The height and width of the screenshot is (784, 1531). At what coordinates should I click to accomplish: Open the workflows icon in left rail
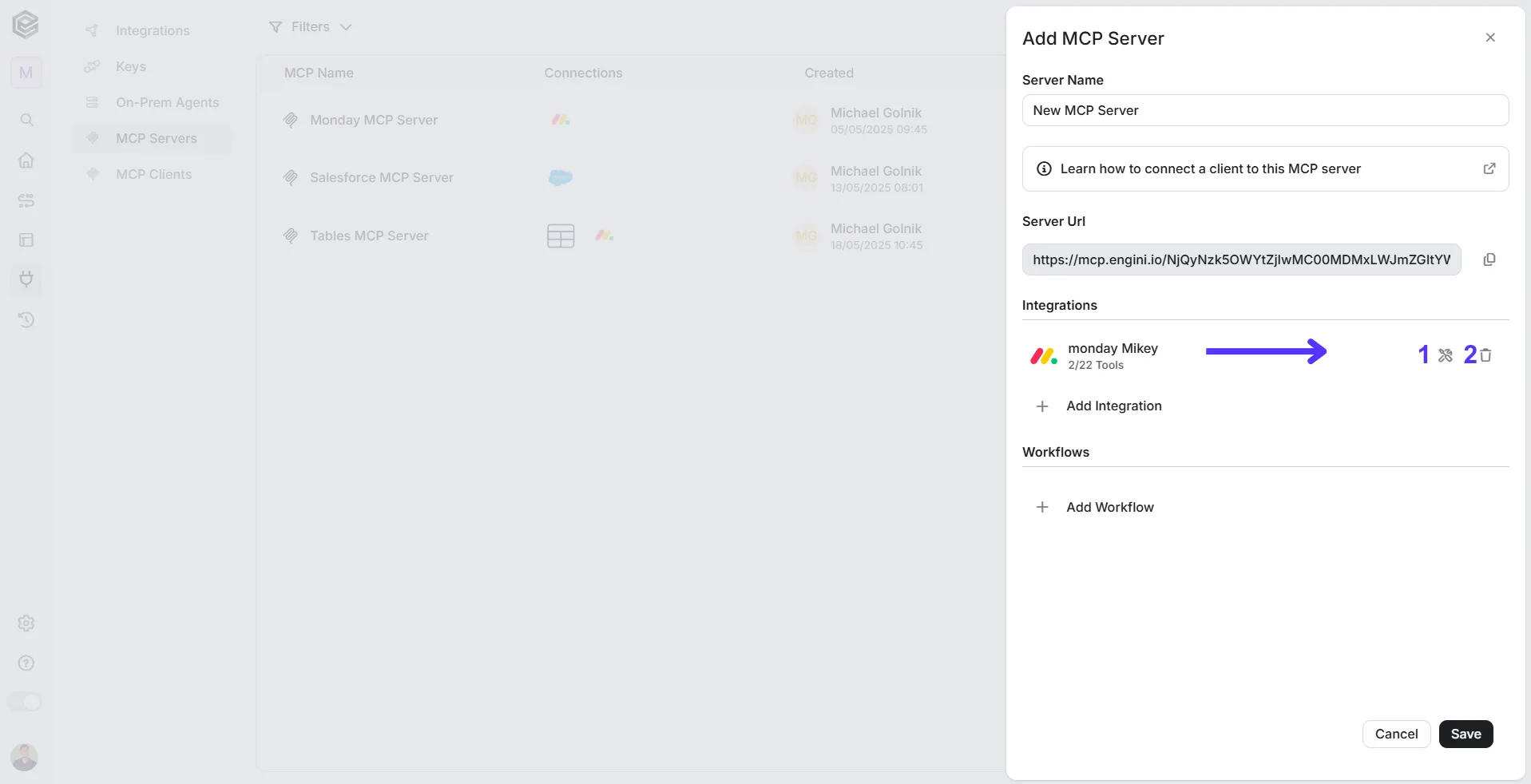pyautogui.click(x=26, y=200)
